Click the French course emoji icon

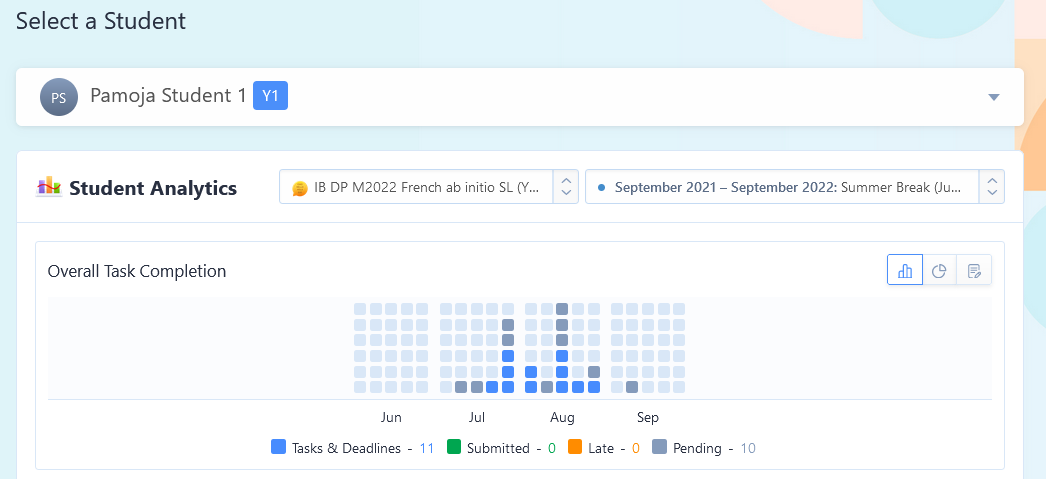[300, 189]
